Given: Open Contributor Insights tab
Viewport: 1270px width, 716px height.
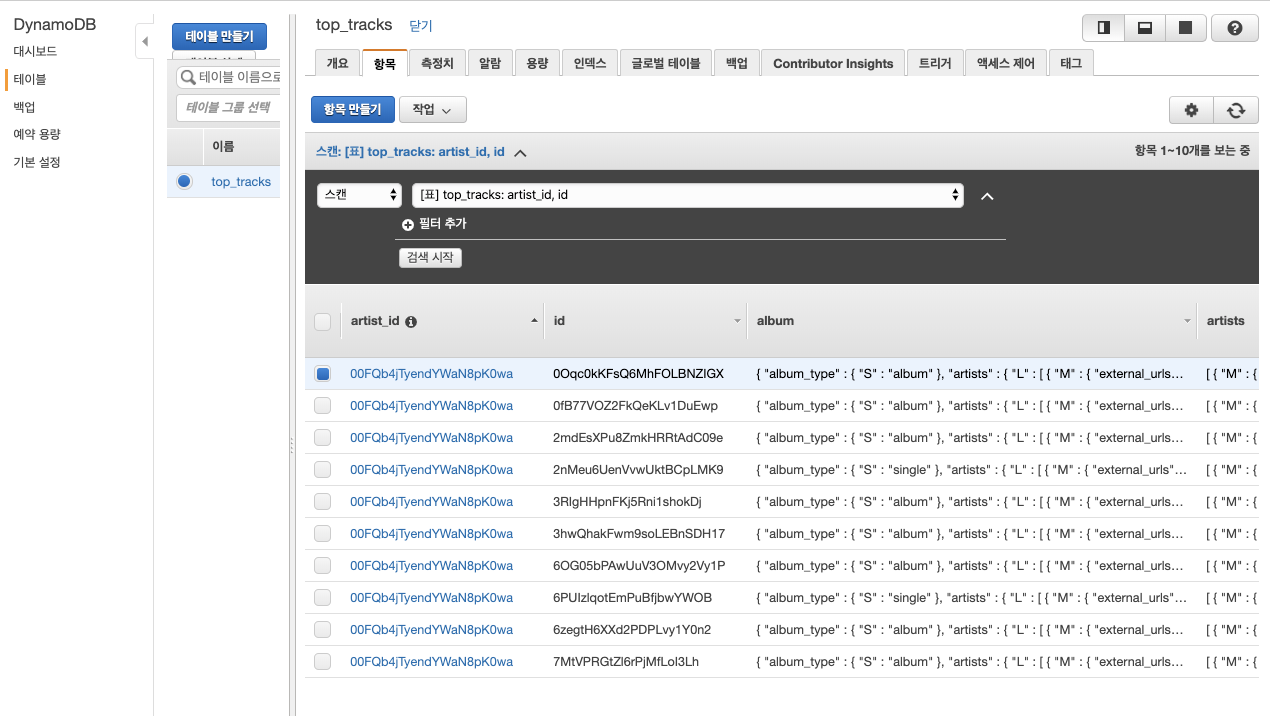Looking at the screenshot, I should tap(833, 63).
